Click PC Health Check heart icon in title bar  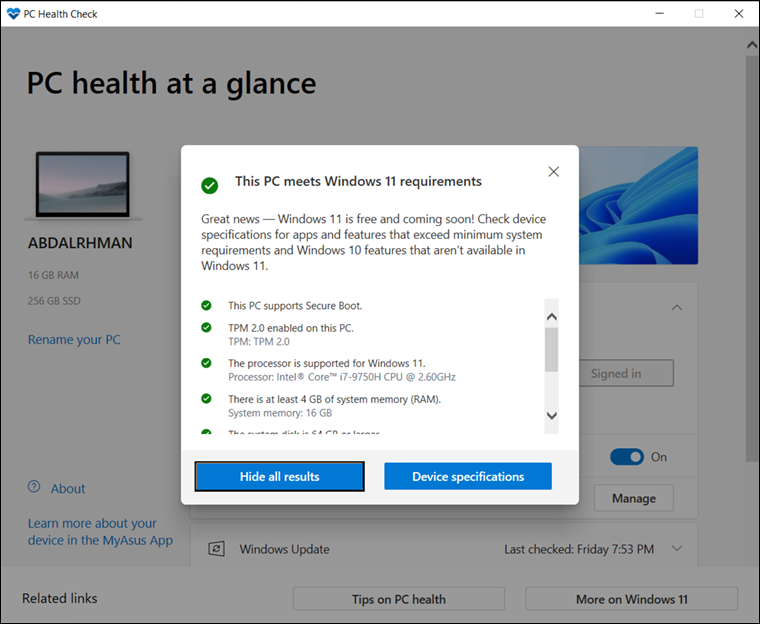pyautogui.click(x=14, y=14)
